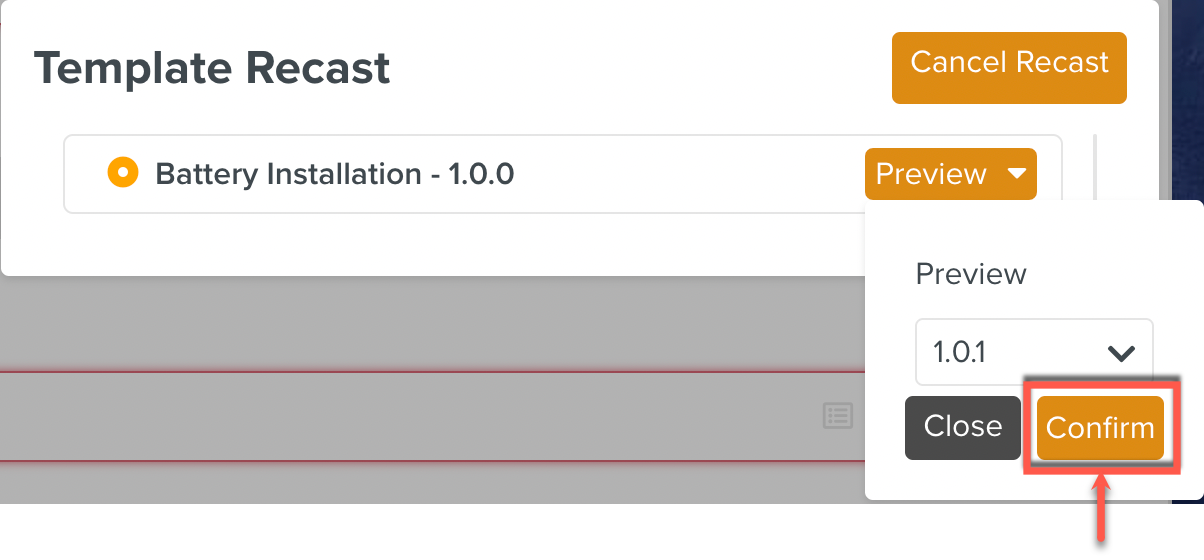Screen dimensions: 1204x560
Task: Click the Template Recast heading
Action: click(x=212, y=68)
